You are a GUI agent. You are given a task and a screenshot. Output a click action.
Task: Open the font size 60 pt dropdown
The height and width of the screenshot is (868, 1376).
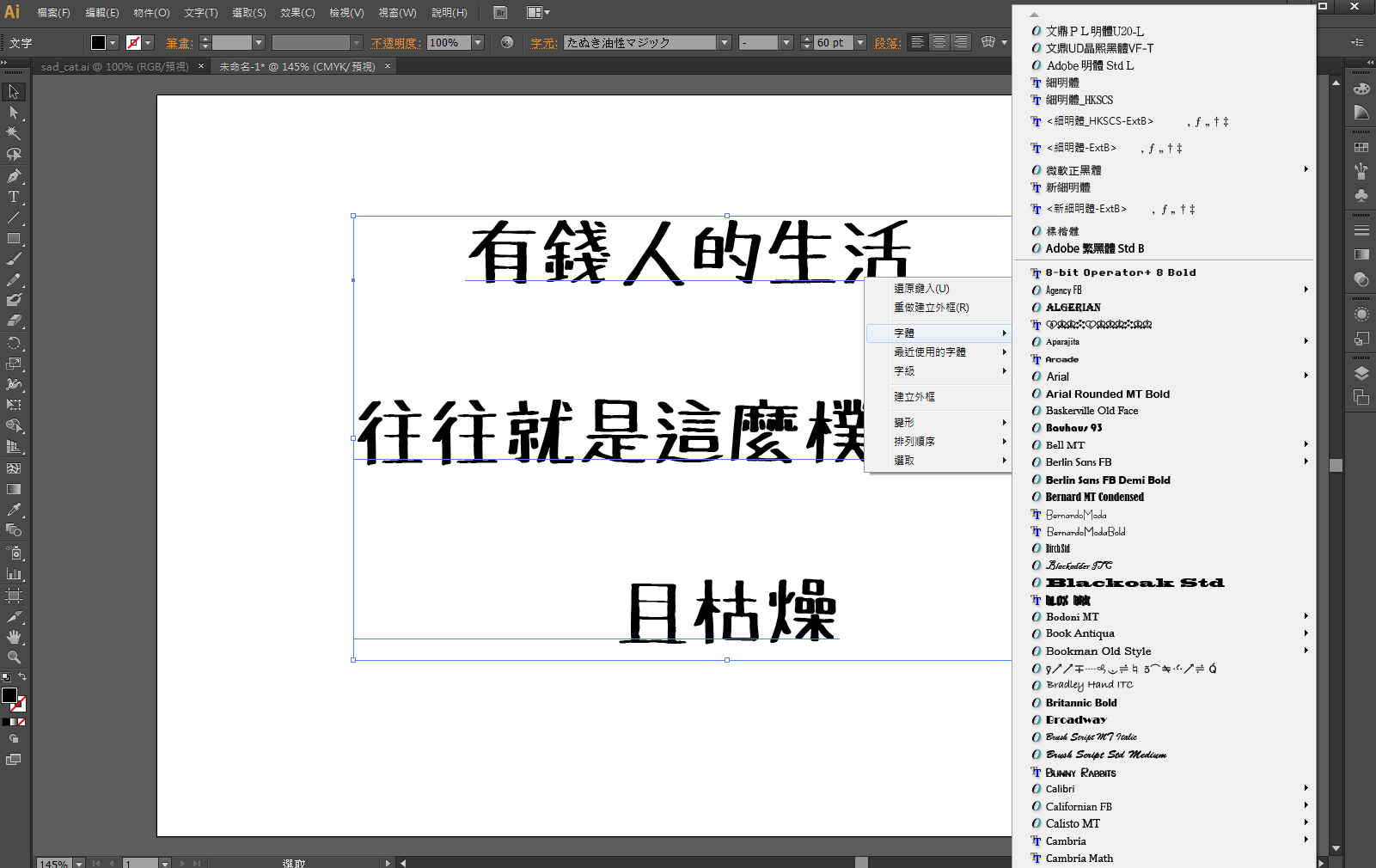coord(860,42)
